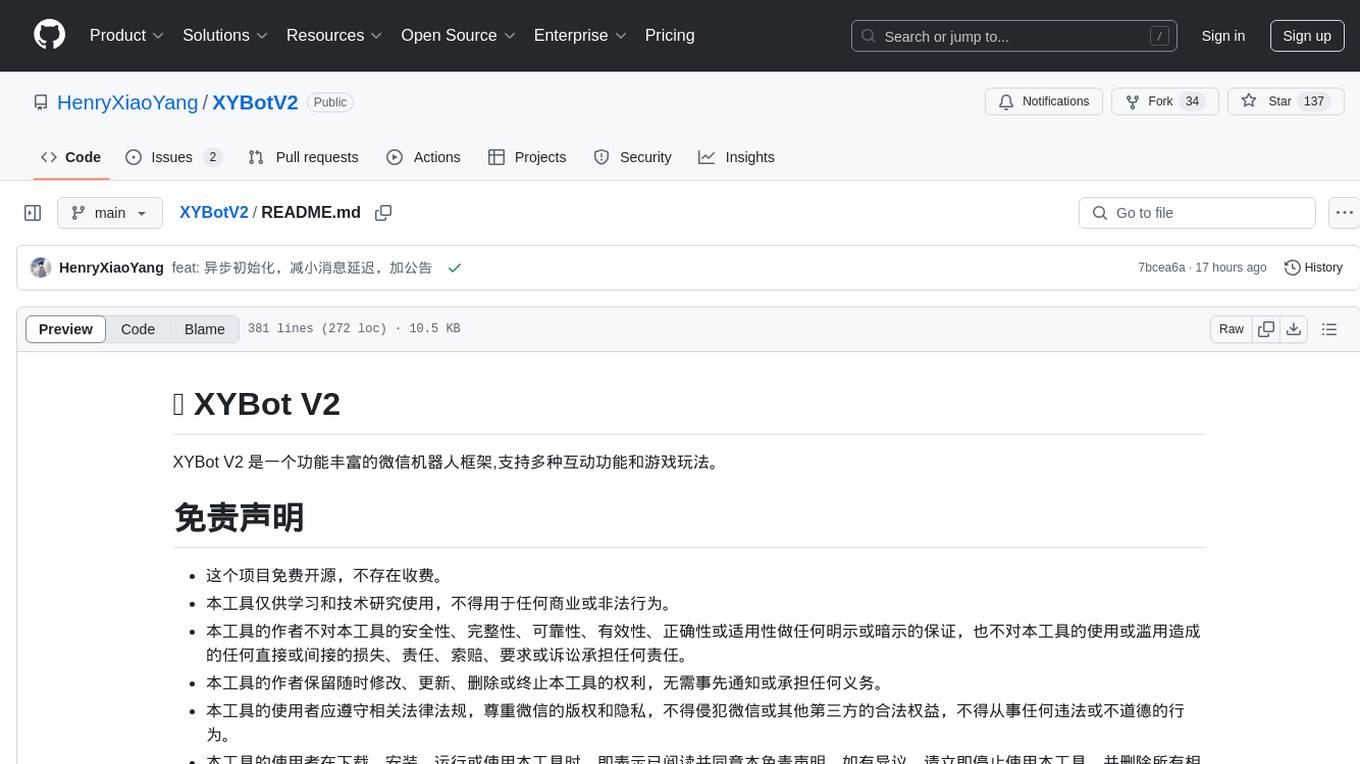This screenshot has width=1360, height=764.
Task: Click the Sign up button
Action: pos(1307,36)
